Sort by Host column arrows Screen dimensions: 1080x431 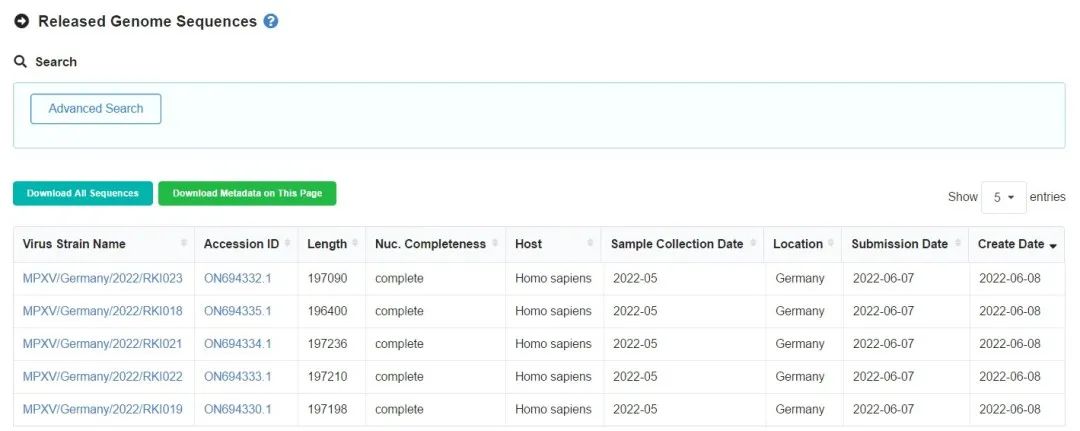click(x=591, y=244)
